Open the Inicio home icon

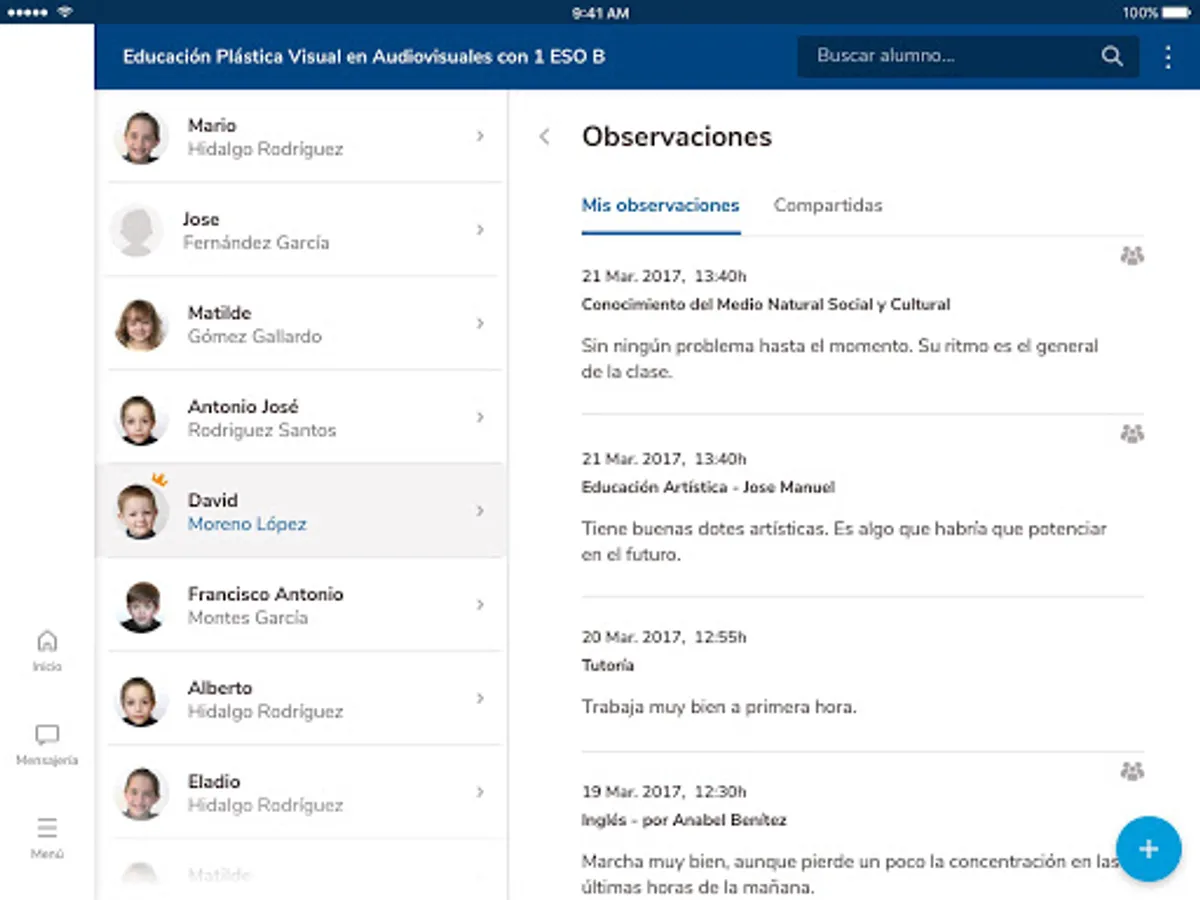click(x=47, y=642)
